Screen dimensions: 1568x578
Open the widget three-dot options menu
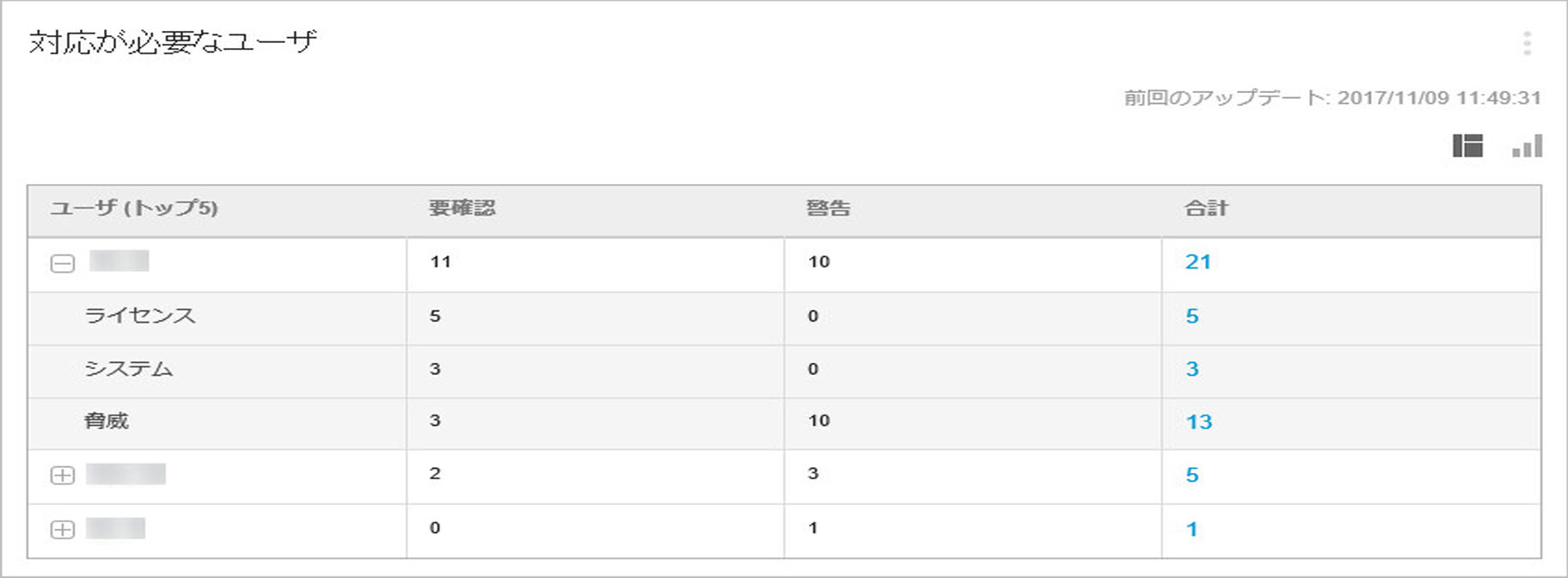click(x=1527, y=44)
